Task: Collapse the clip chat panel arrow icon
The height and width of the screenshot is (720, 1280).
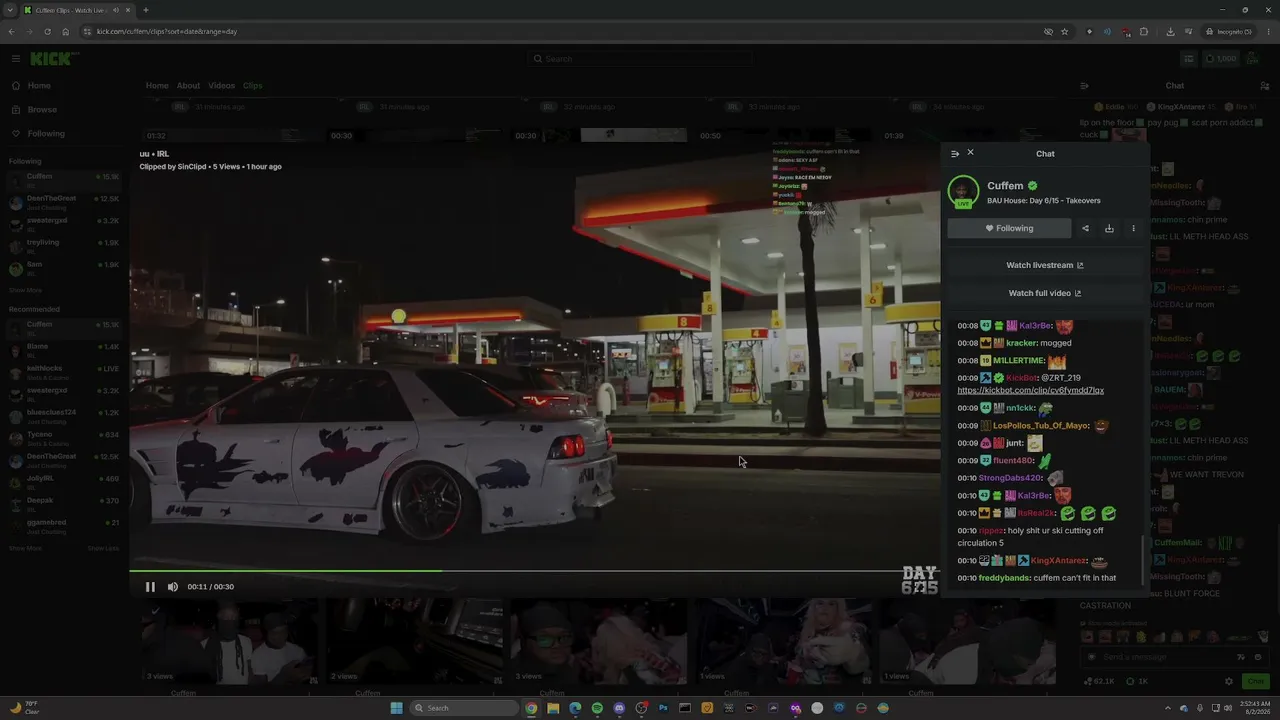Action: click(955, 153)
